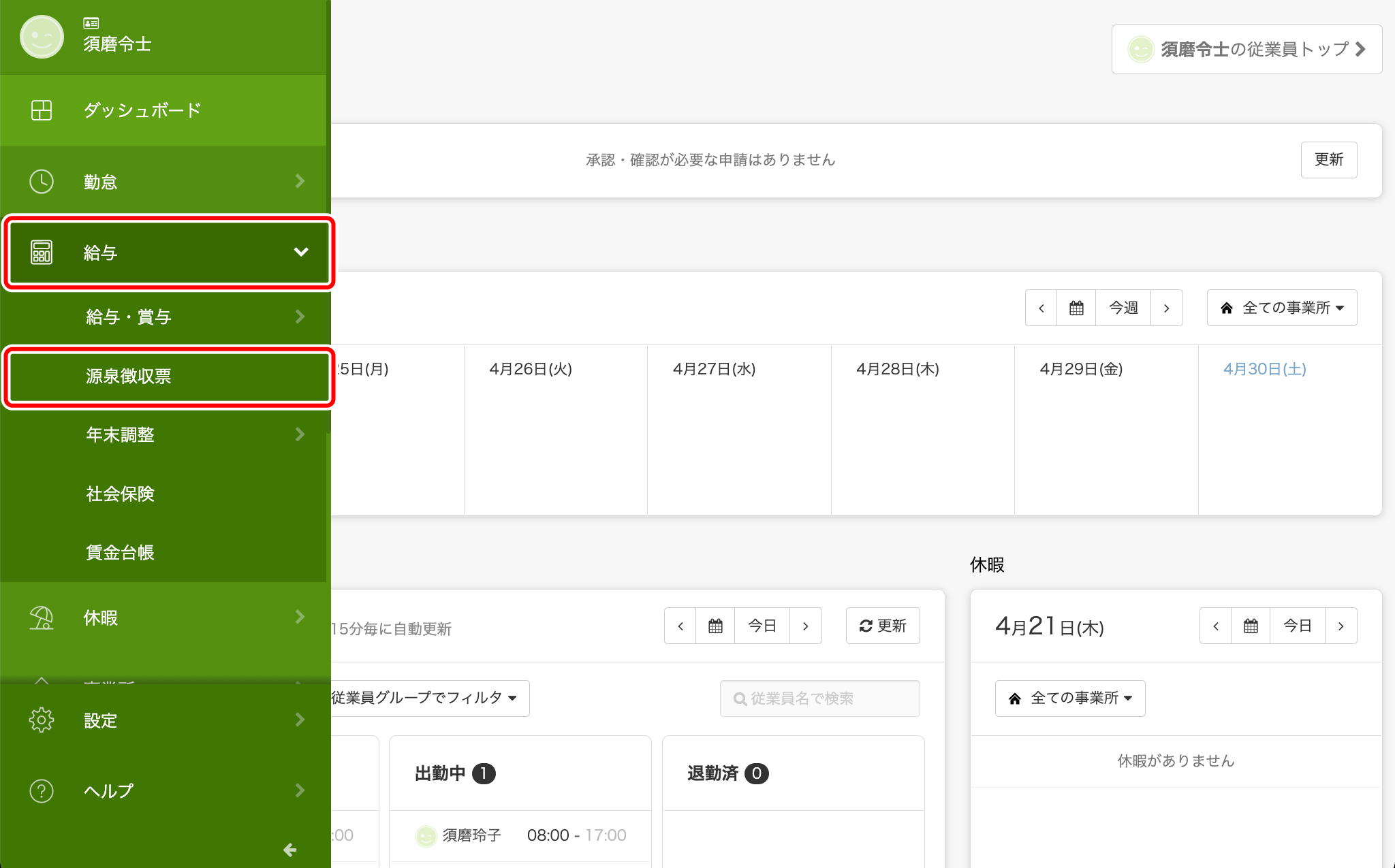Viewport: 1395px width, 868px height.
Task: Open 全ての事業所 dropdown in 休暇 panel
Action: (1070, 698)
